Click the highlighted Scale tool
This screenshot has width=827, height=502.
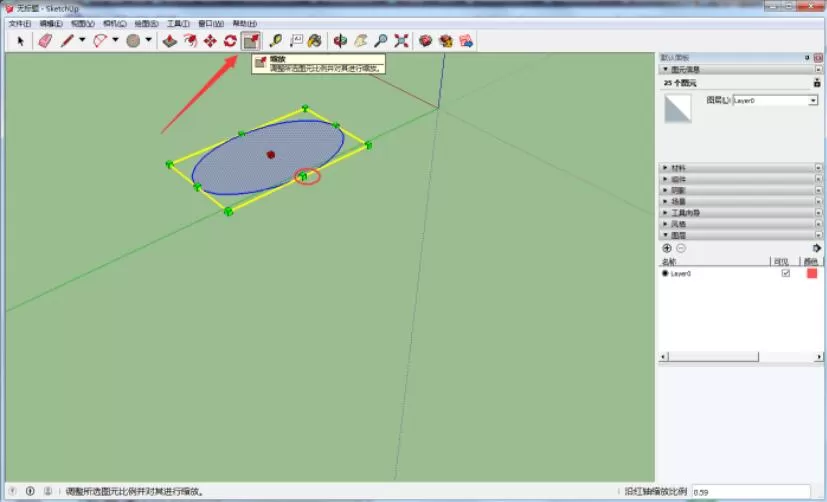point(251,41)
